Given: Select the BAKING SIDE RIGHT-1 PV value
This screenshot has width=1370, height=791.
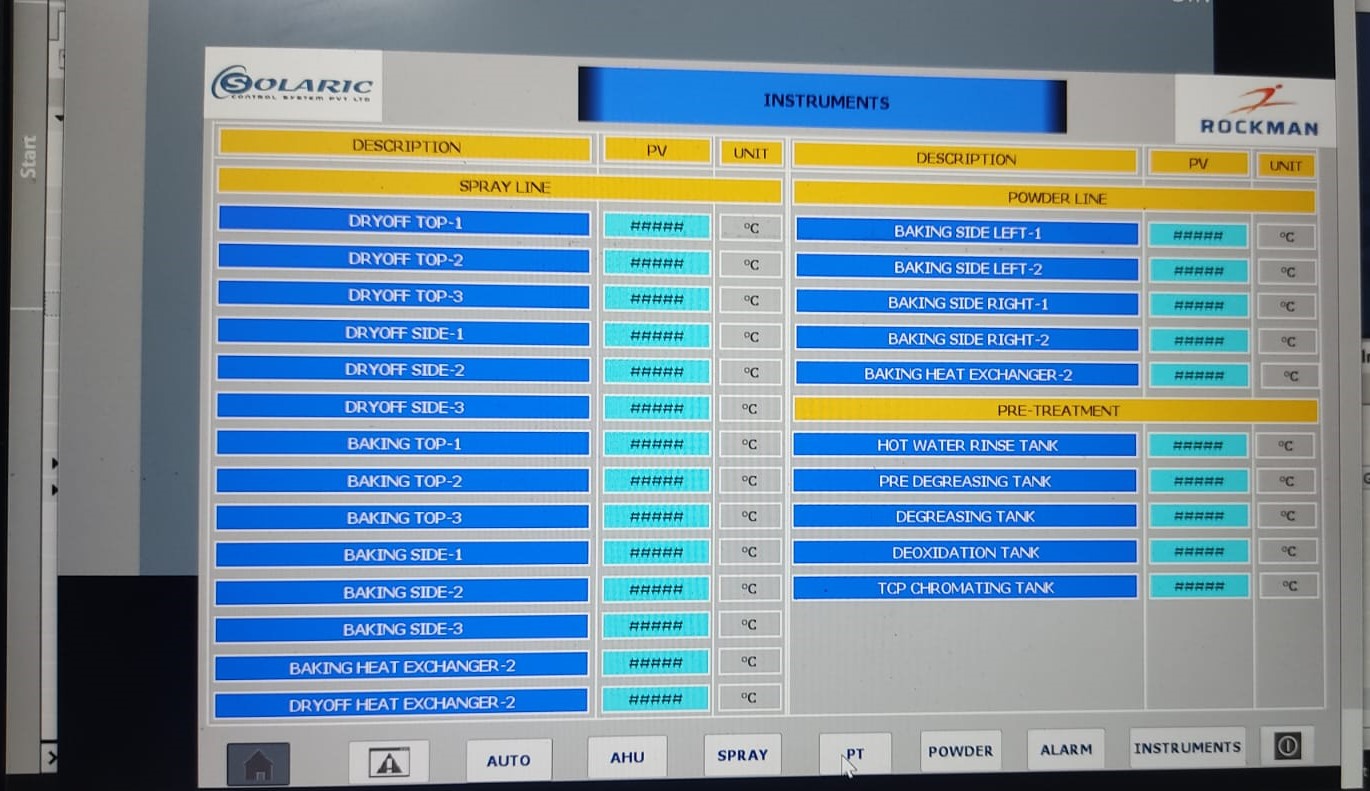Looking at the screenshot, I should point(1199,305).
